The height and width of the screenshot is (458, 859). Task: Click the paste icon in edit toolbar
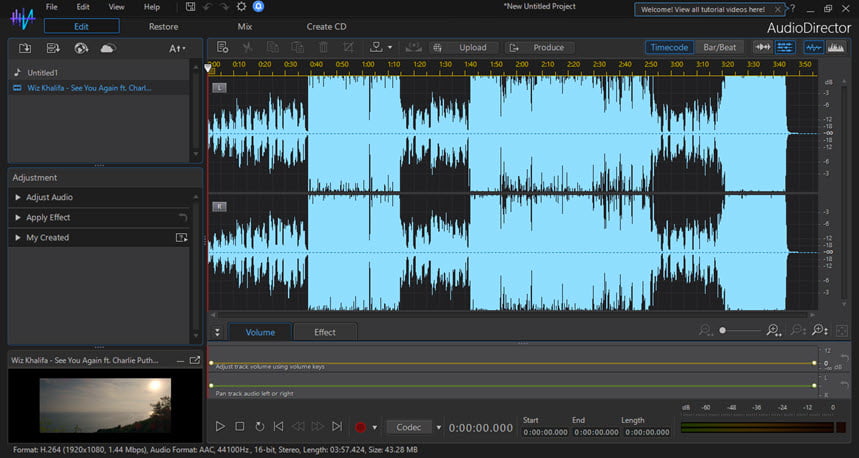[297, 47]
